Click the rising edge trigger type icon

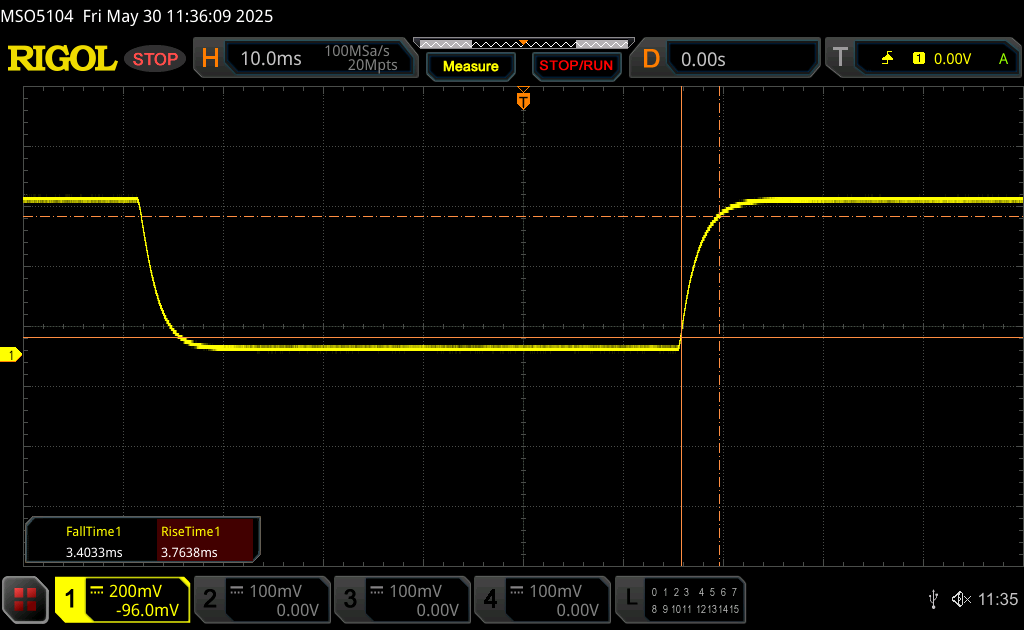pos(887,59)
